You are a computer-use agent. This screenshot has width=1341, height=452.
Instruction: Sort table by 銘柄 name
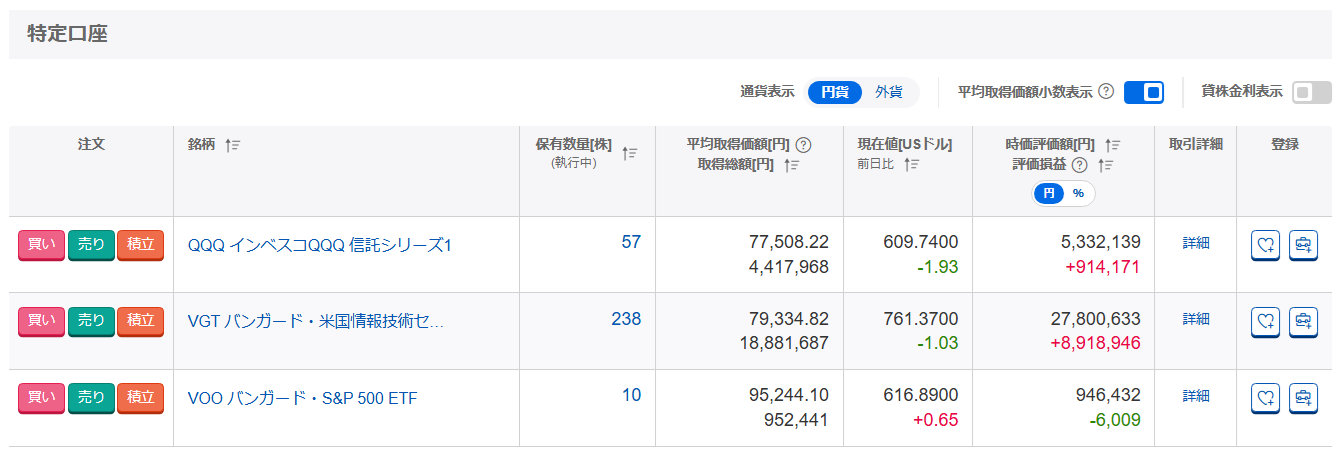tap(233, 145)
